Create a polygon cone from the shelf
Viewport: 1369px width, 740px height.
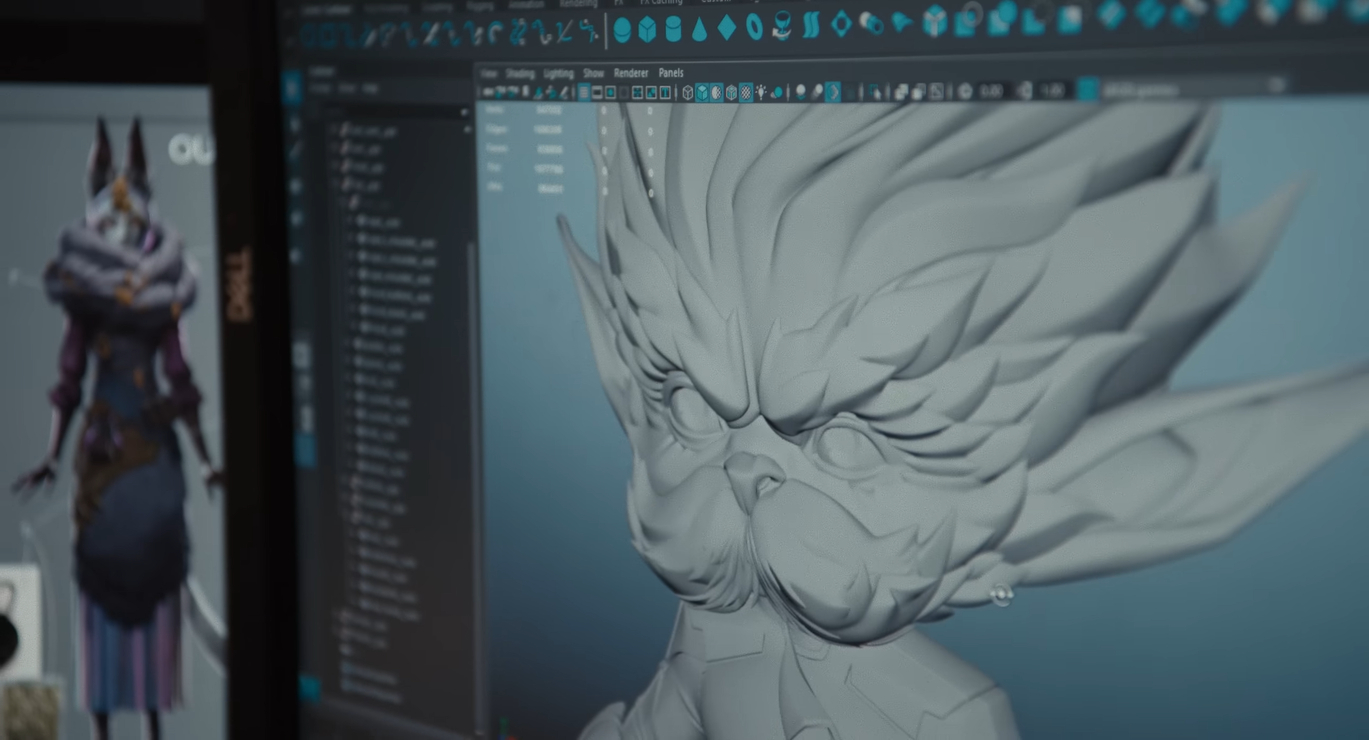[699, 30]
